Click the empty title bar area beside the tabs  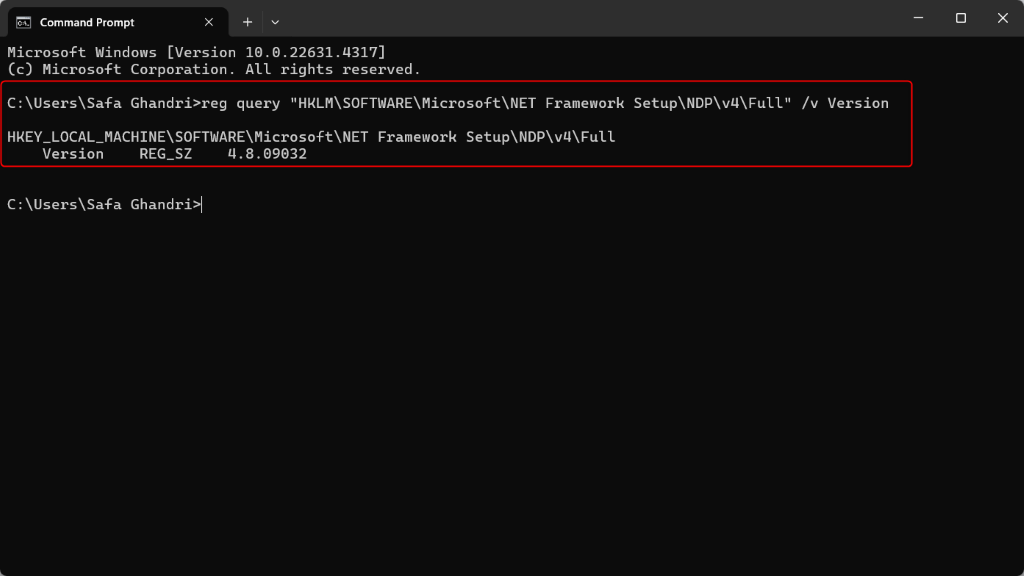588,18
